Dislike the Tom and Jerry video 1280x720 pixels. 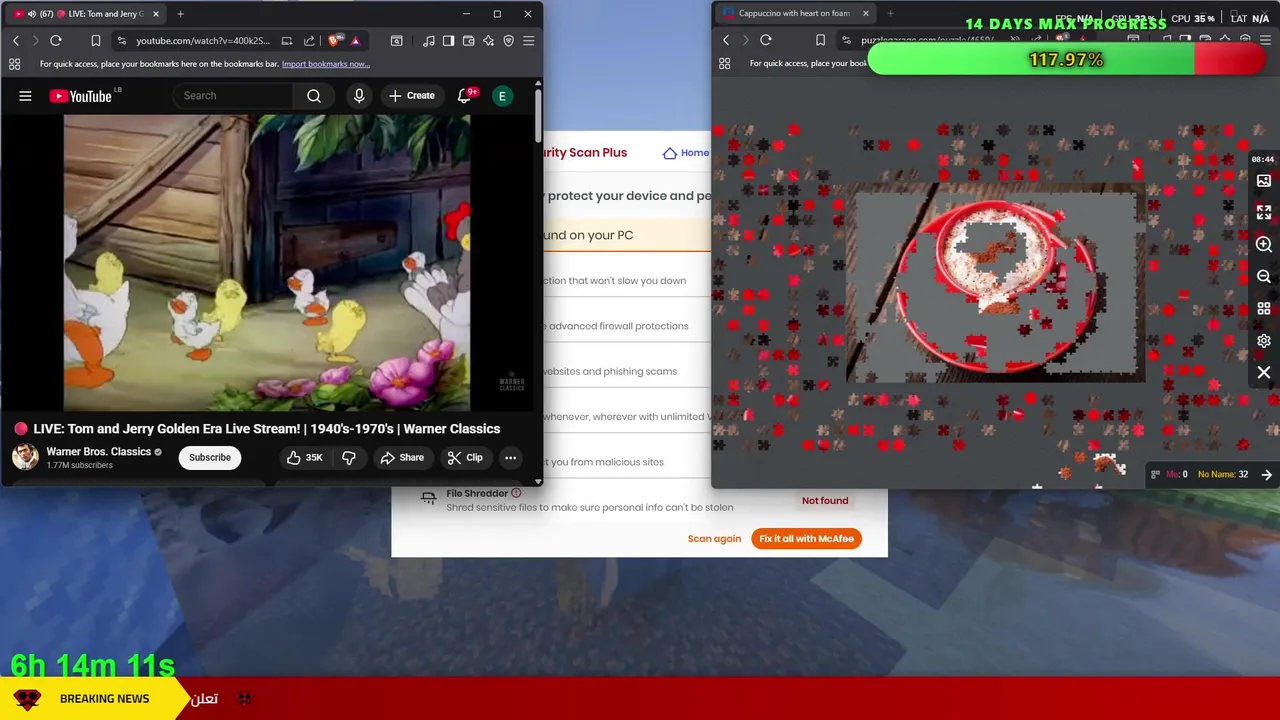pyautogui.click(x=349, y=457)
